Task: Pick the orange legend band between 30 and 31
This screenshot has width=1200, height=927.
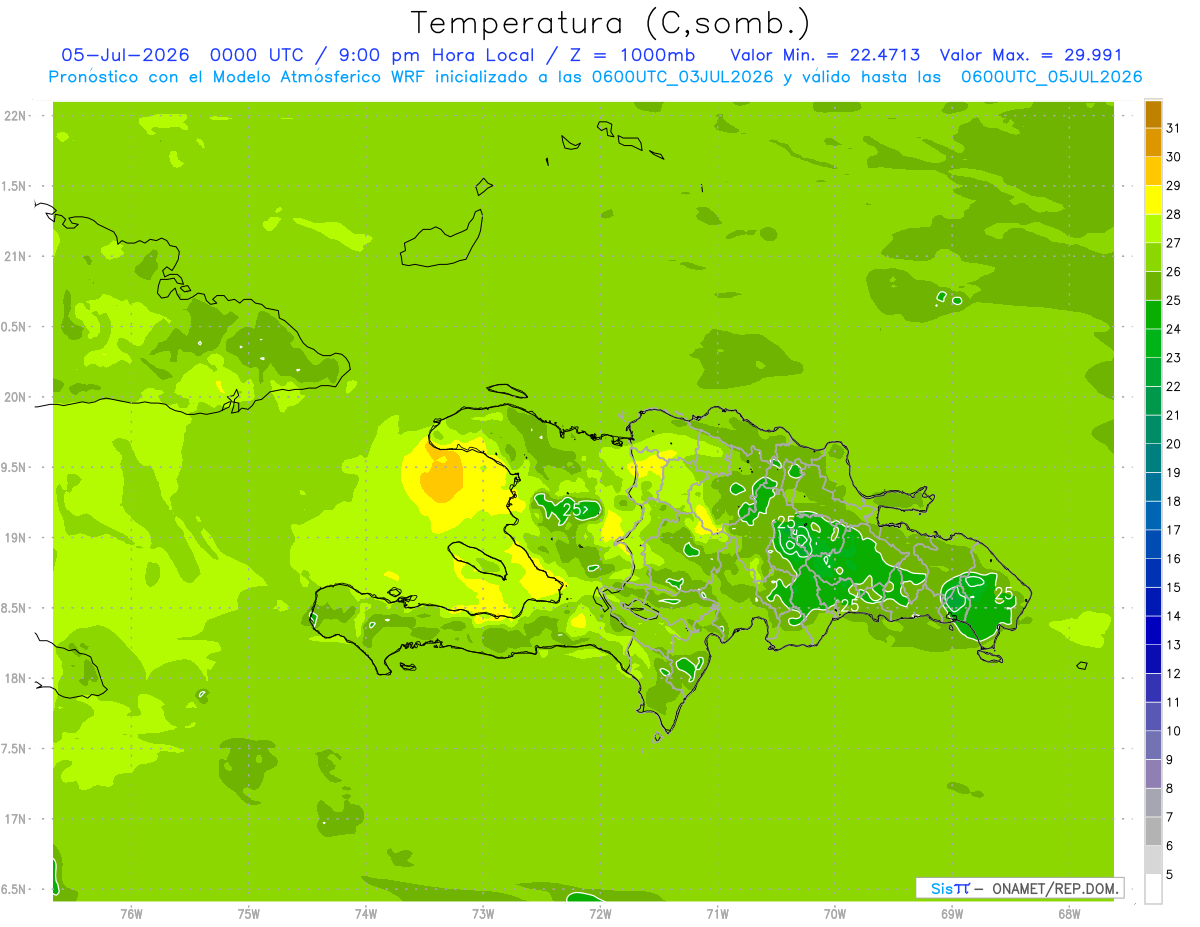Action: click(1153, 143)
